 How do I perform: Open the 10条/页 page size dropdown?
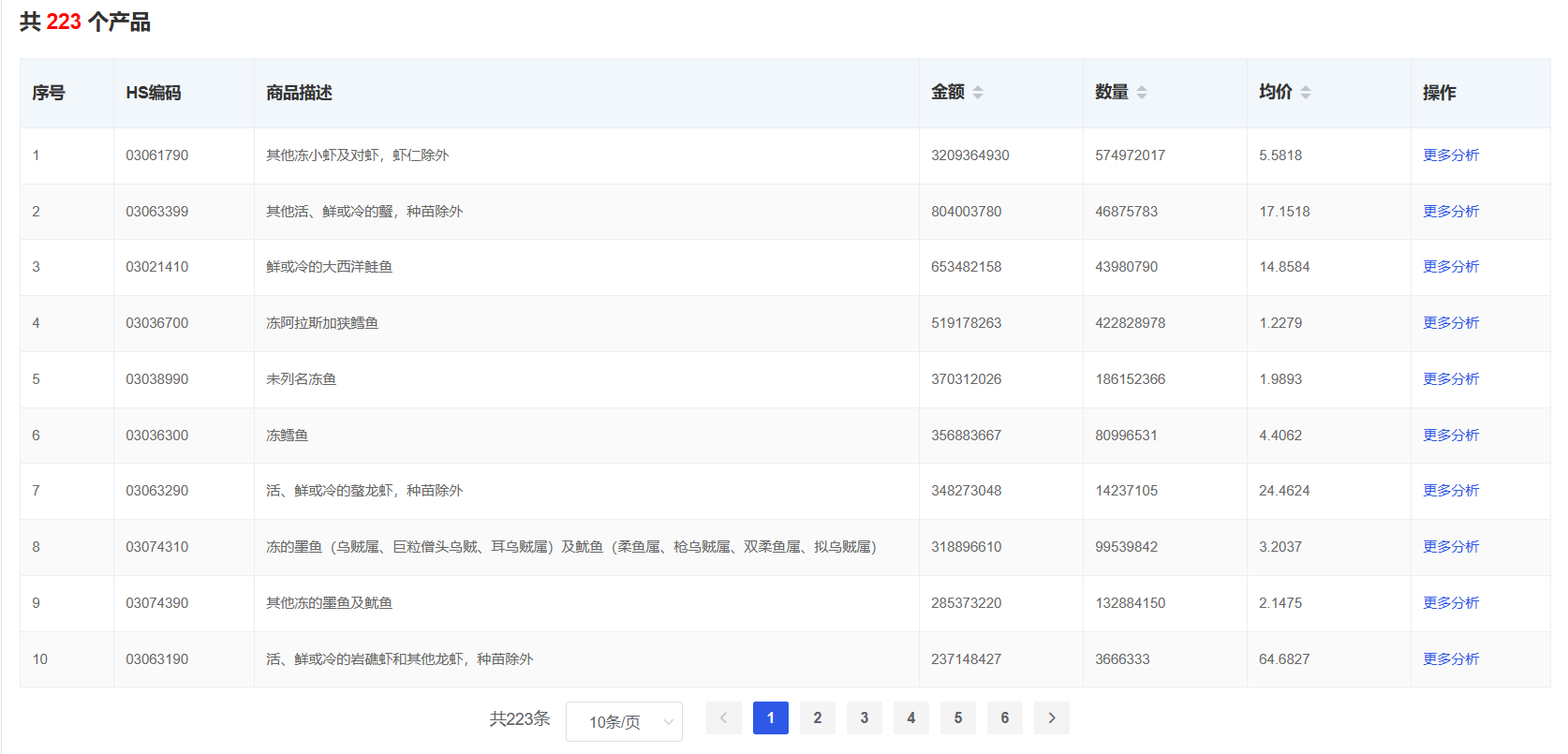(624, 722)
